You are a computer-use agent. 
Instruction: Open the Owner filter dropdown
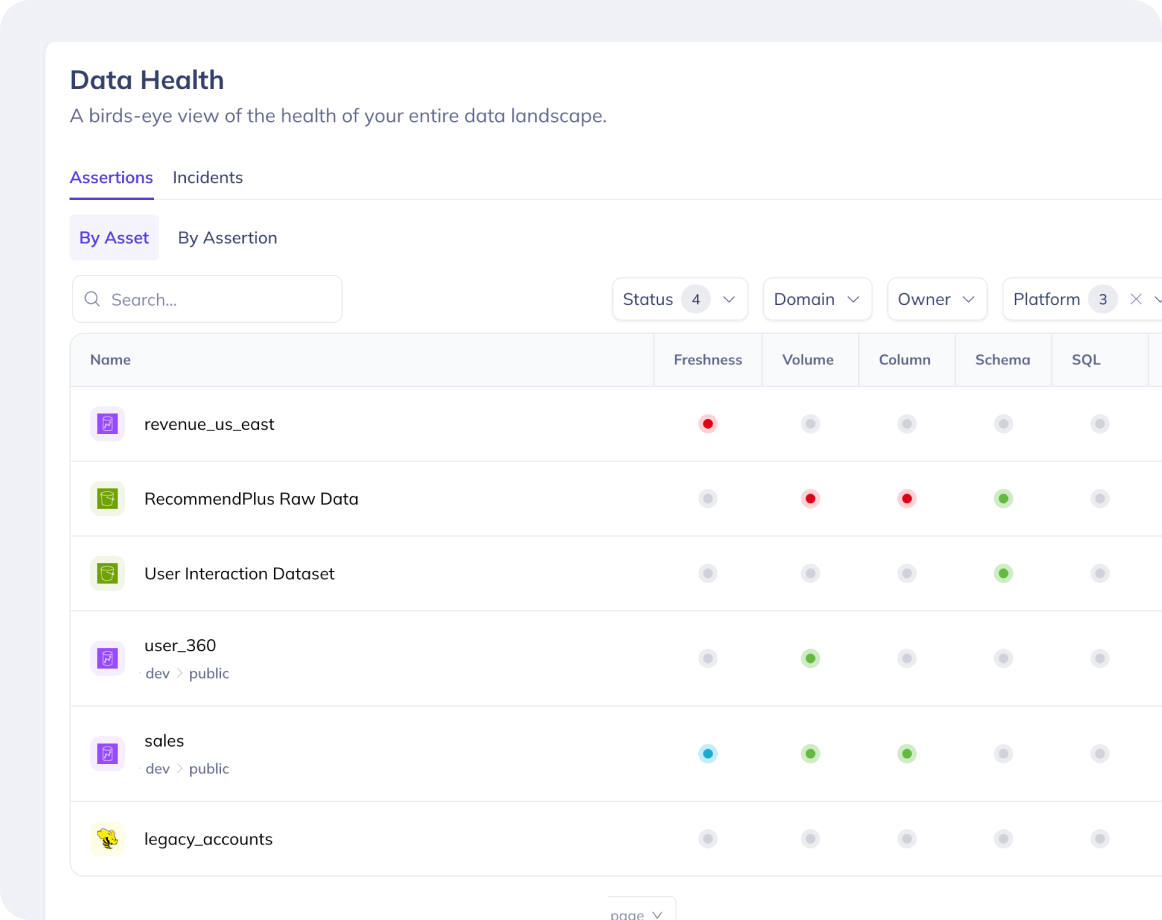[937, 300]
